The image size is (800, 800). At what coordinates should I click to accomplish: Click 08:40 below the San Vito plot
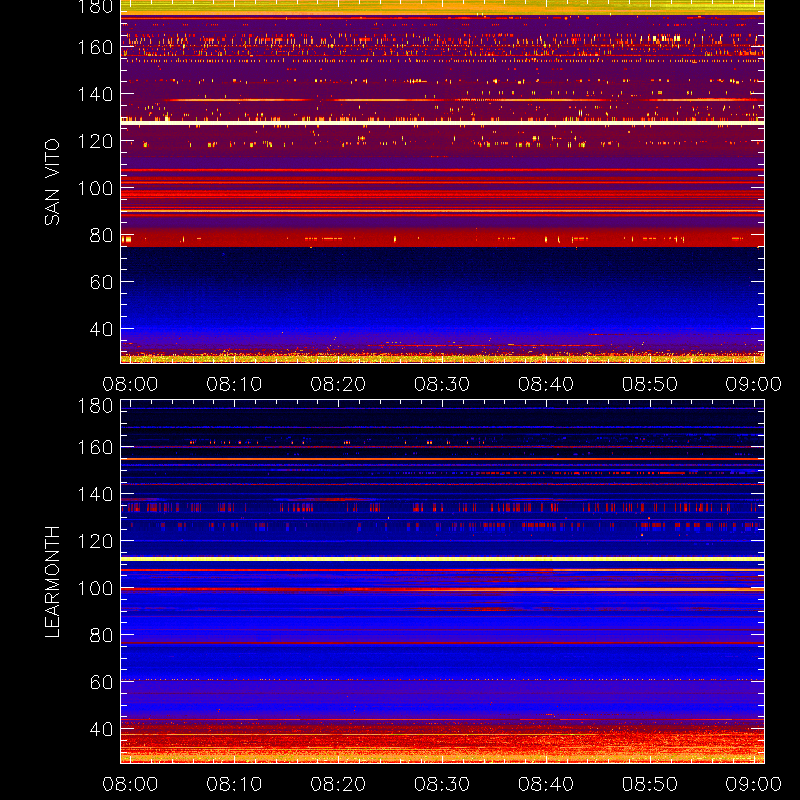click(546, 384)
